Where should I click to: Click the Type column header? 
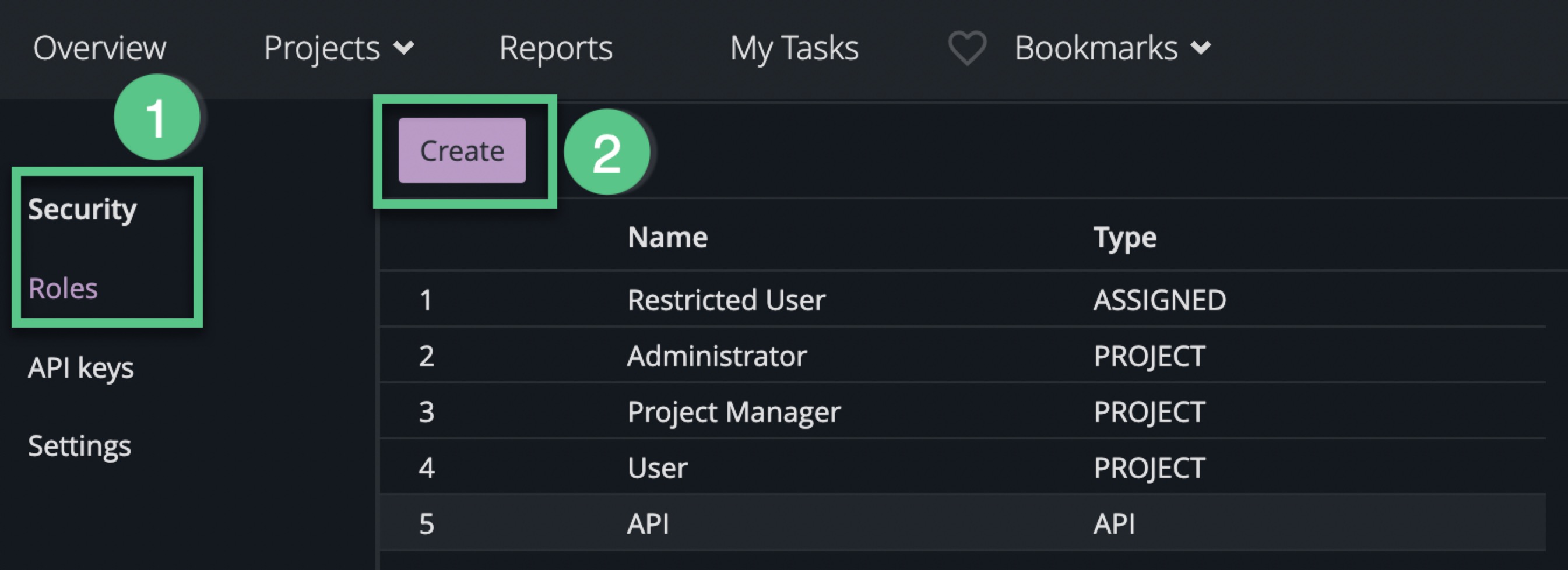pos(1125,238)
